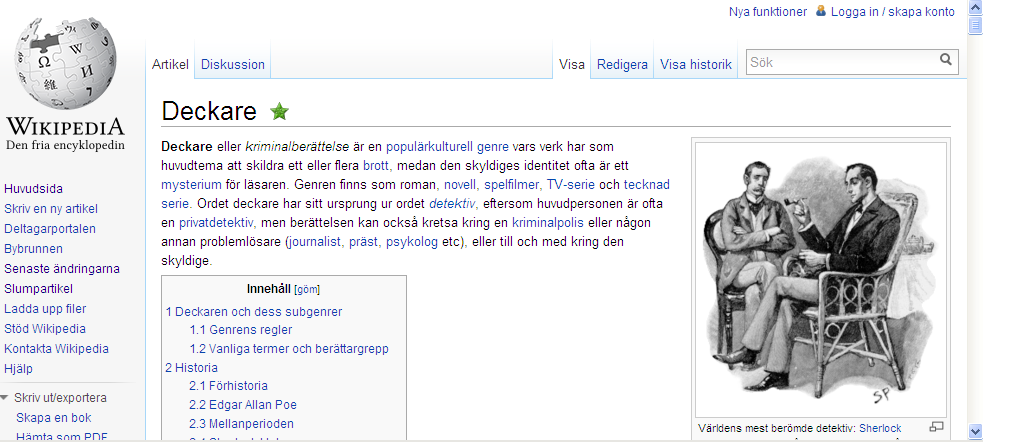This screenshot has height=442, width=1024.
Task: Click the Nya funktioner link
Action: click(x=768, y=12)
